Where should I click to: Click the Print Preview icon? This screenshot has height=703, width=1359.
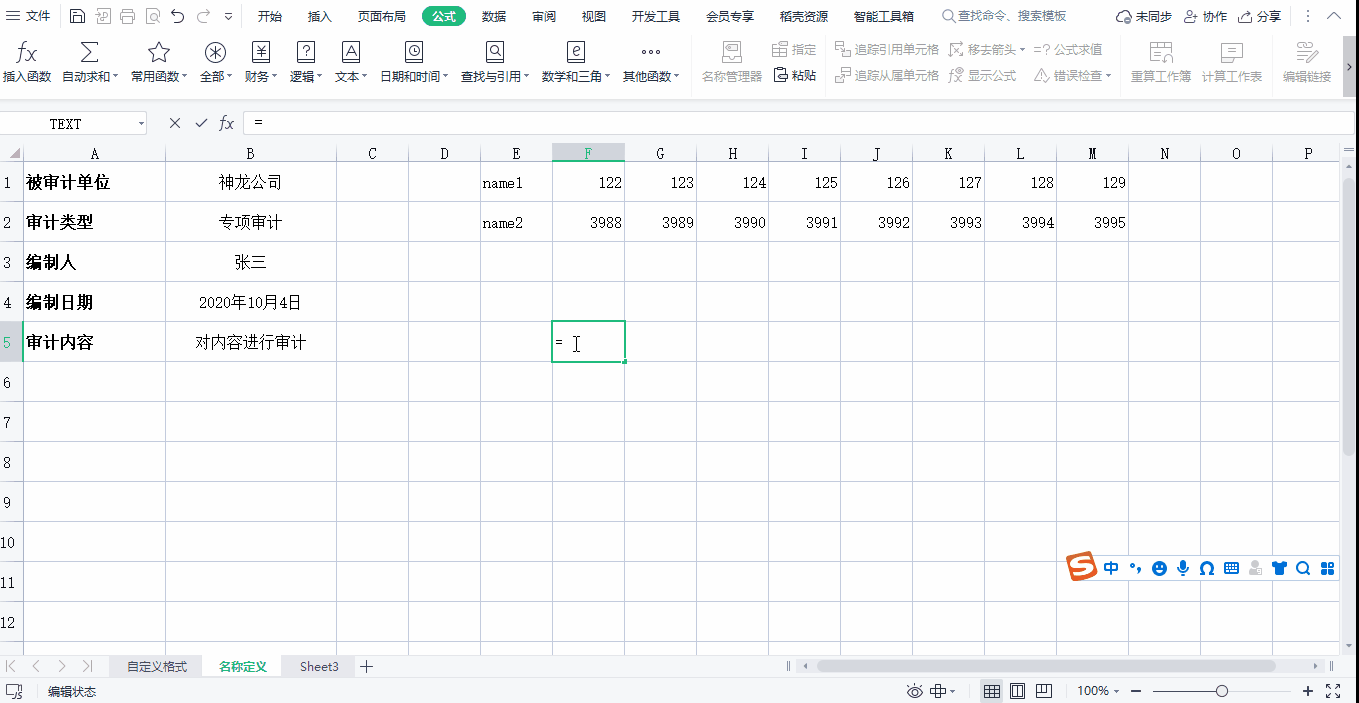point(152,16)
